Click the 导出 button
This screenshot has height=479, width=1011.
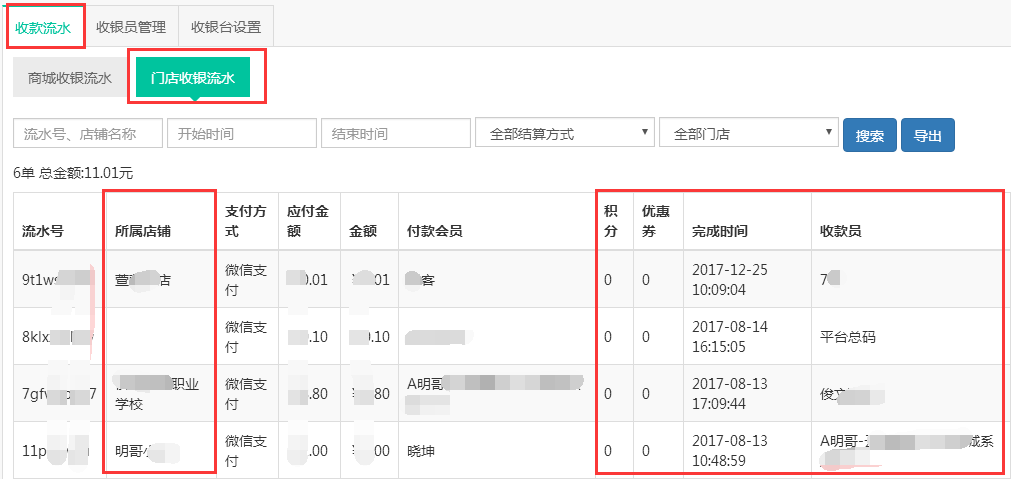click(927, 136)
